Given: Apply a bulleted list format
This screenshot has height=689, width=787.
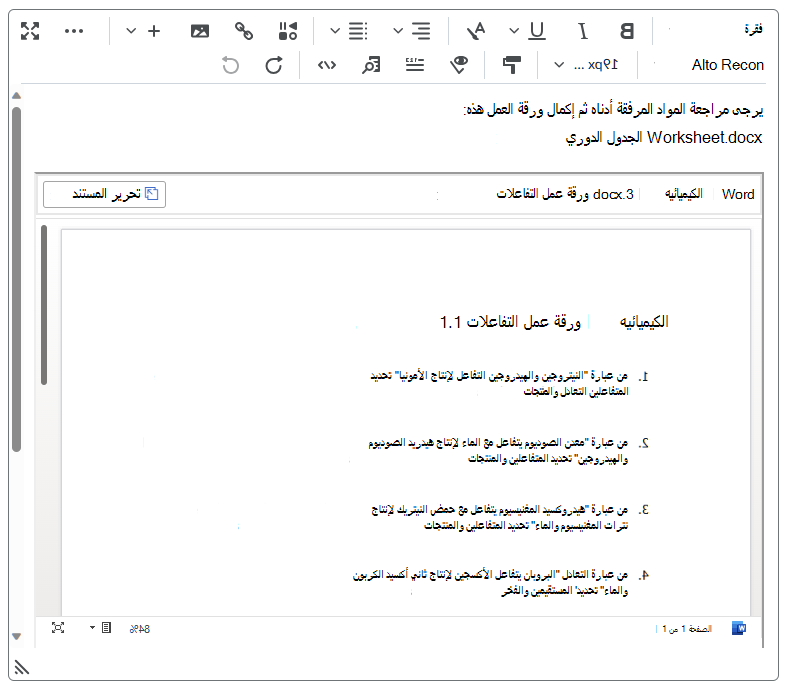Looking at the screenshot, I should click(x=358, y=31).
